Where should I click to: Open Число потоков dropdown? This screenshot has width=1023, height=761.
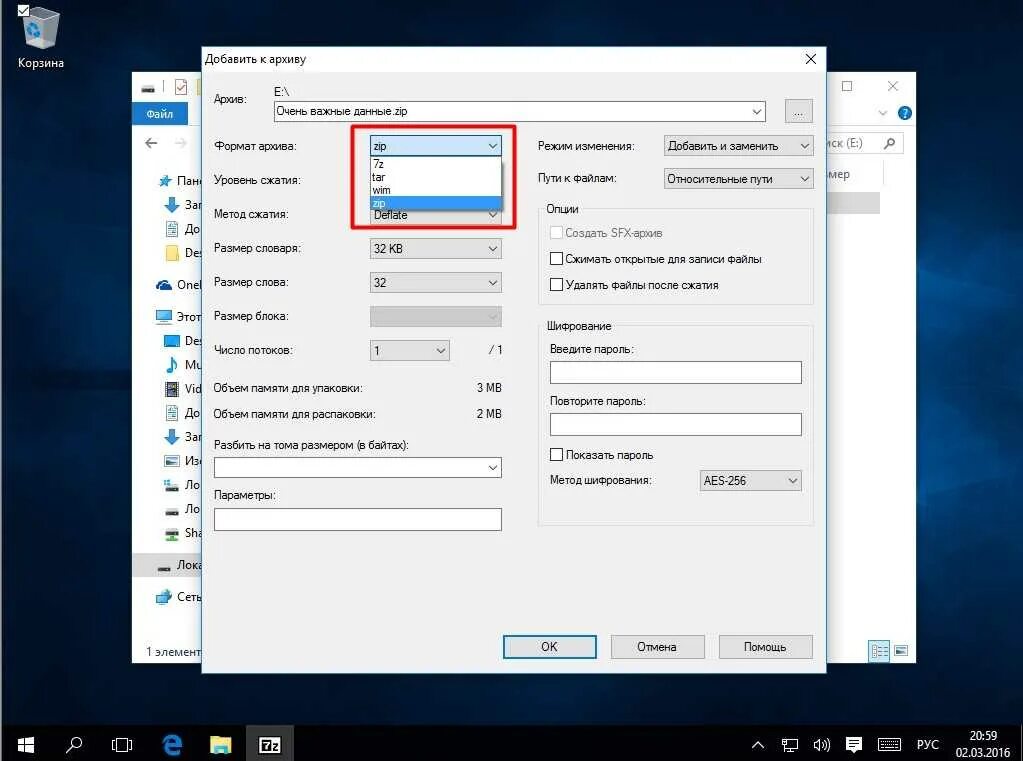coord(410,350)
